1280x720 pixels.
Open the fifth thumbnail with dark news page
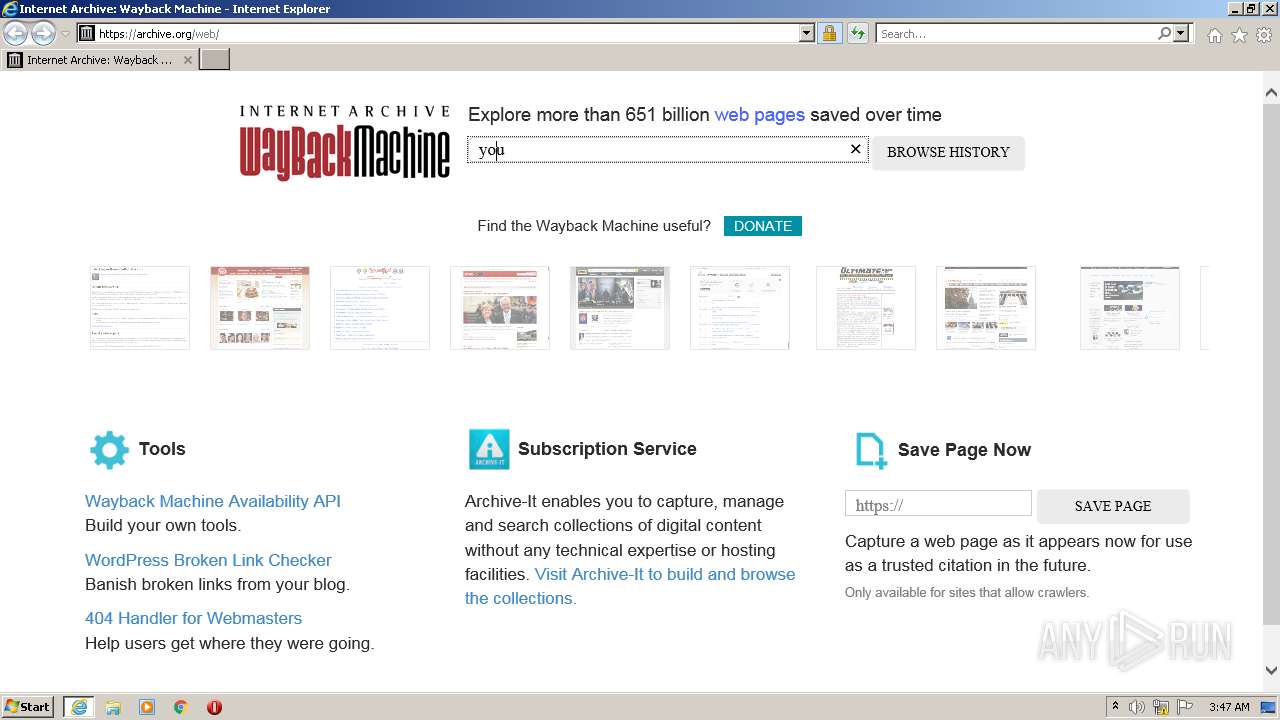(620, 308)
